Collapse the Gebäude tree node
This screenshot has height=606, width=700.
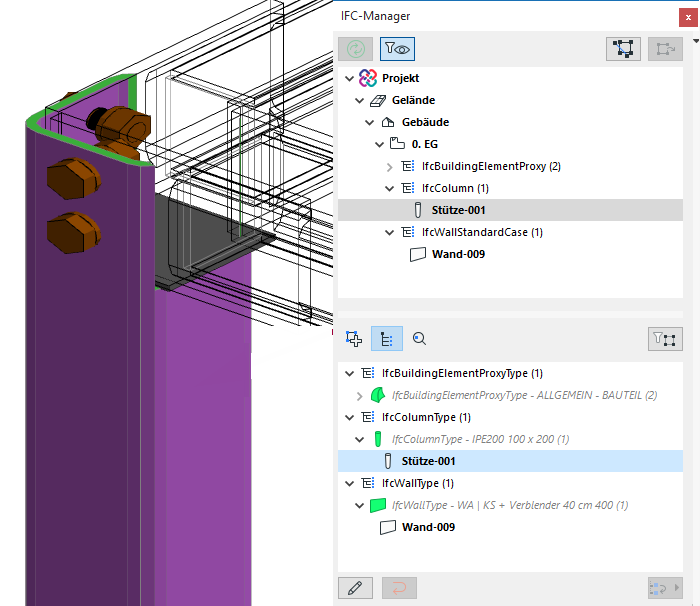[369, 122]
